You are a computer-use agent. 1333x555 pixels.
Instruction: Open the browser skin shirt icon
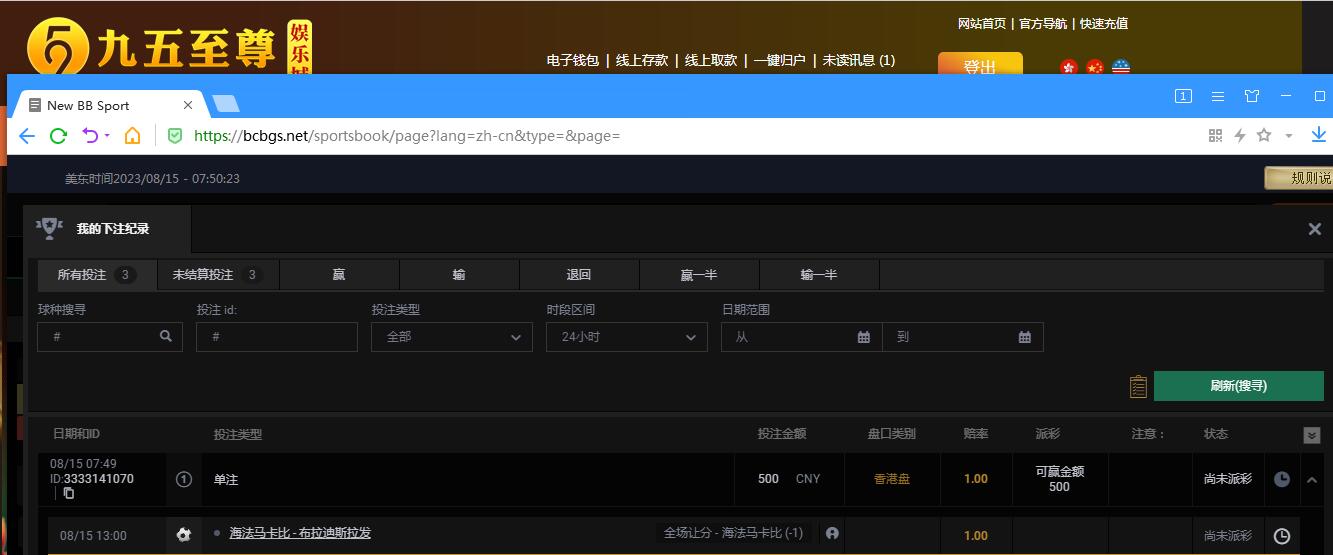[x=1252, y=96]
